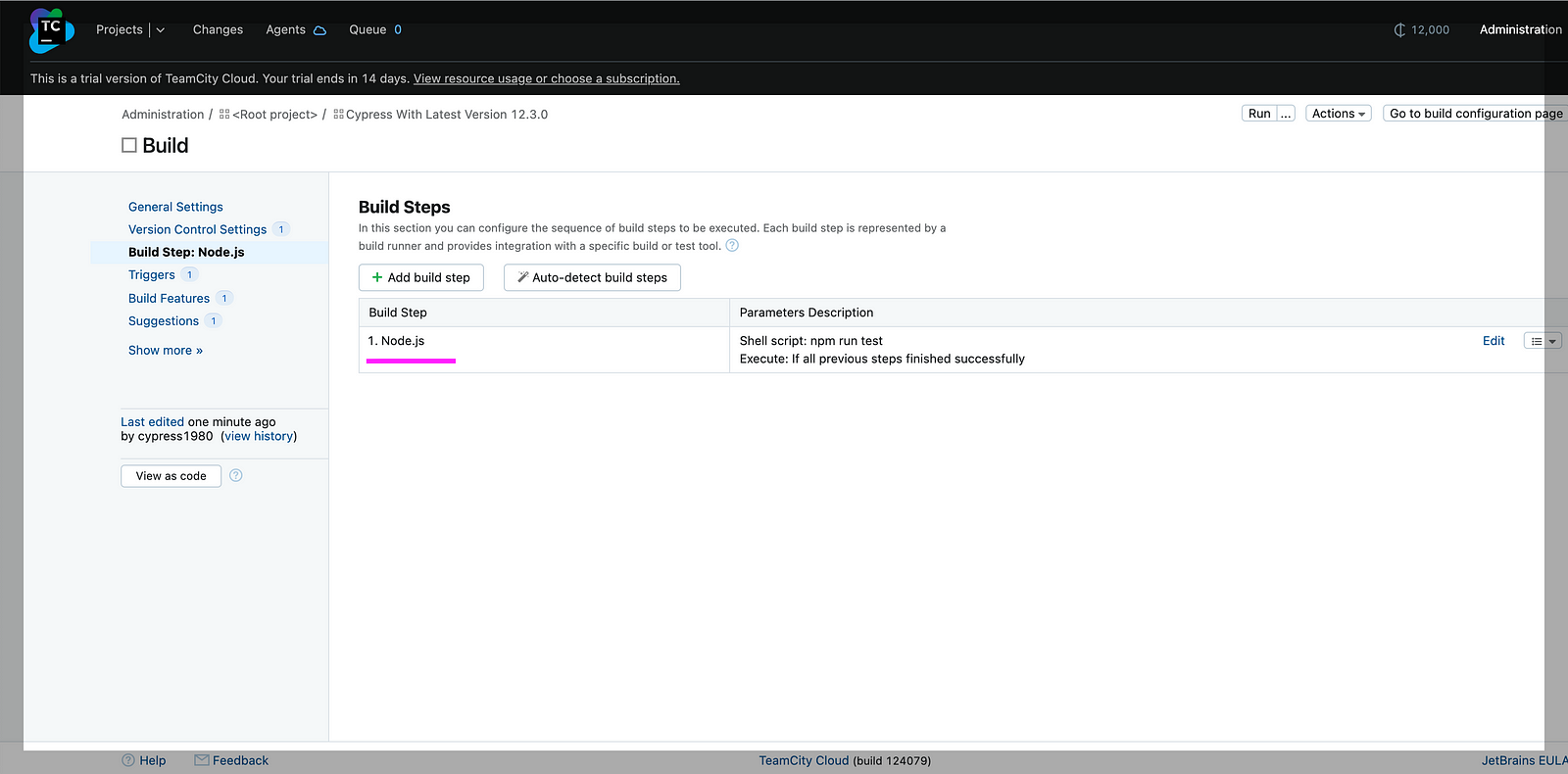The height and width of the screenshot is (774, 1568).
Task: Open the Projects menu item
Action: (x=120, y=30)
